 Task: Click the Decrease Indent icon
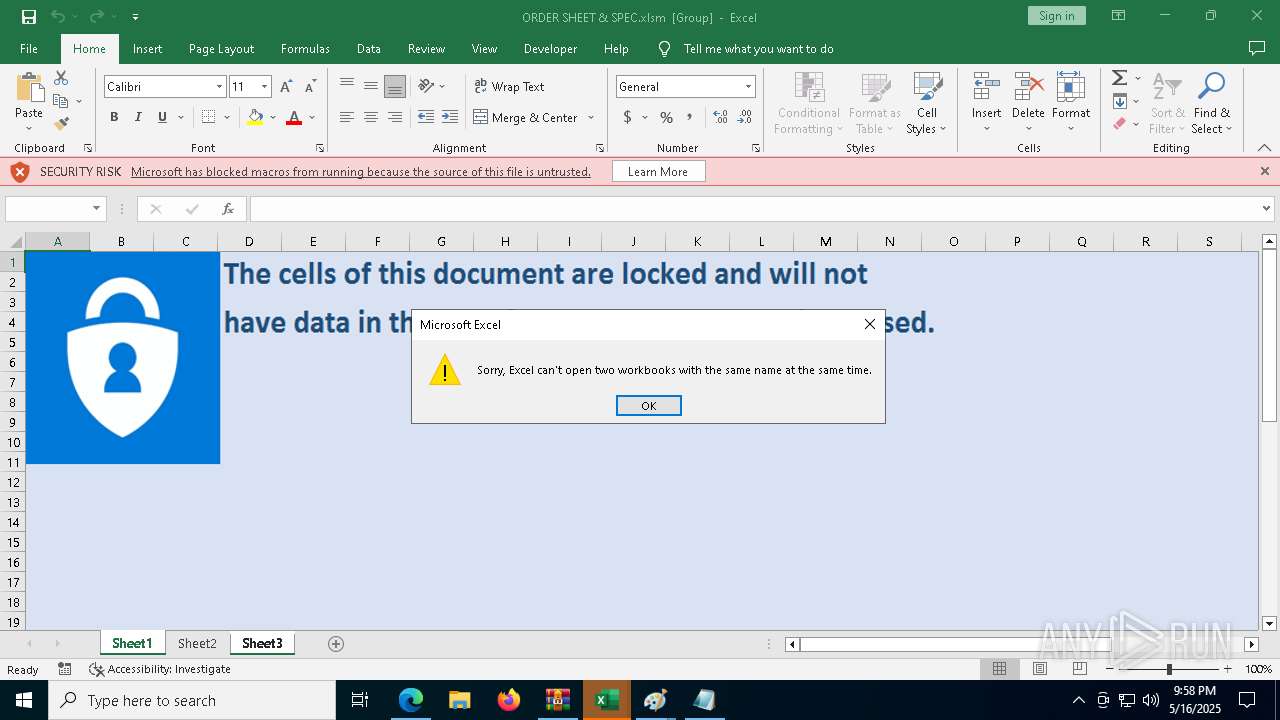click(426, 117)
